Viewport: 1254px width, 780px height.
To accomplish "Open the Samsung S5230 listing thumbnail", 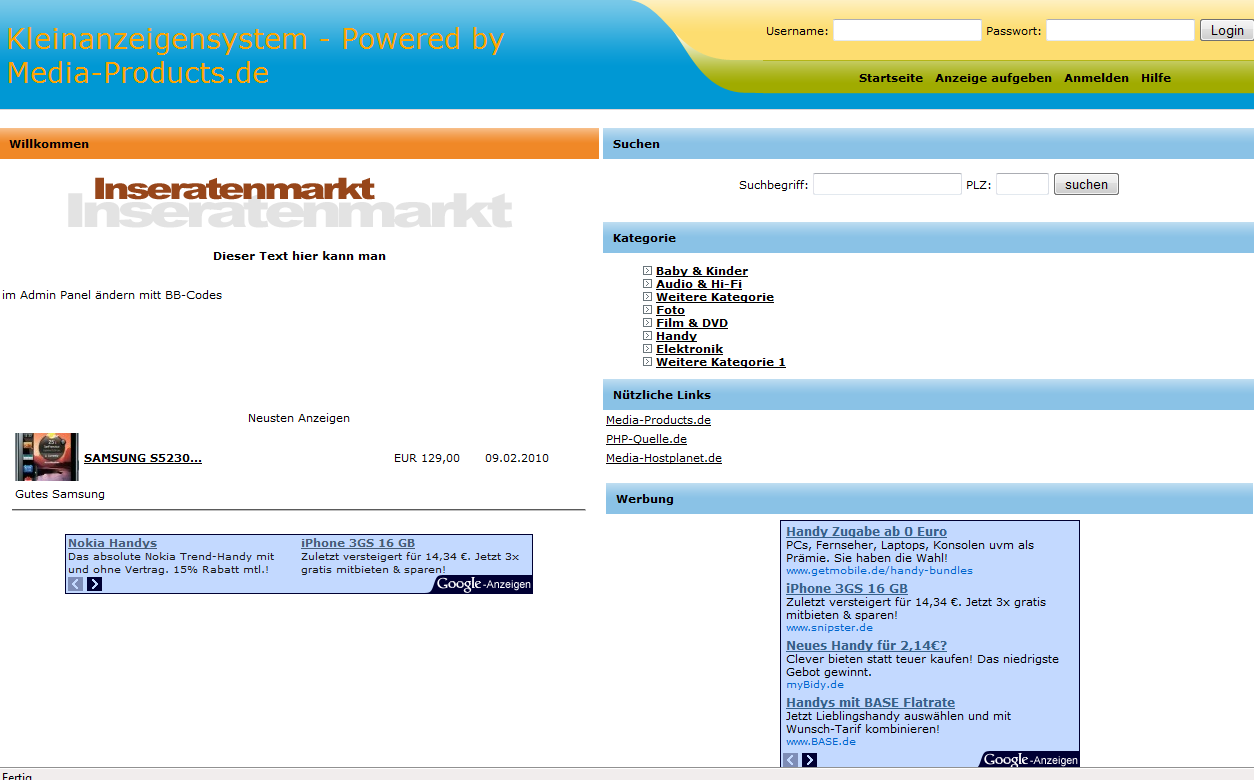I will pyautogui.click(x=46, y=457).
